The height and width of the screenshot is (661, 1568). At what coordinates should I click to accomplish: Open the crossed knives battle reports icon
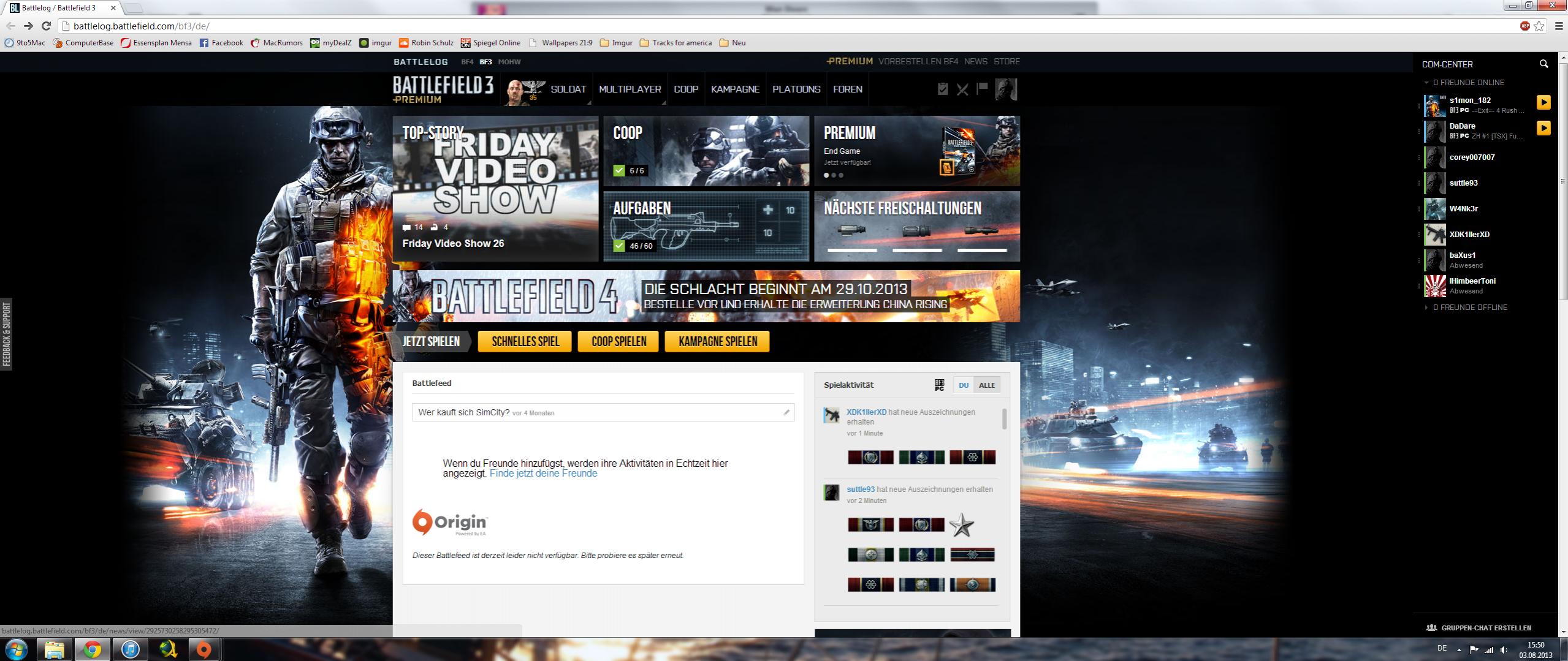[x=962, y=89]
